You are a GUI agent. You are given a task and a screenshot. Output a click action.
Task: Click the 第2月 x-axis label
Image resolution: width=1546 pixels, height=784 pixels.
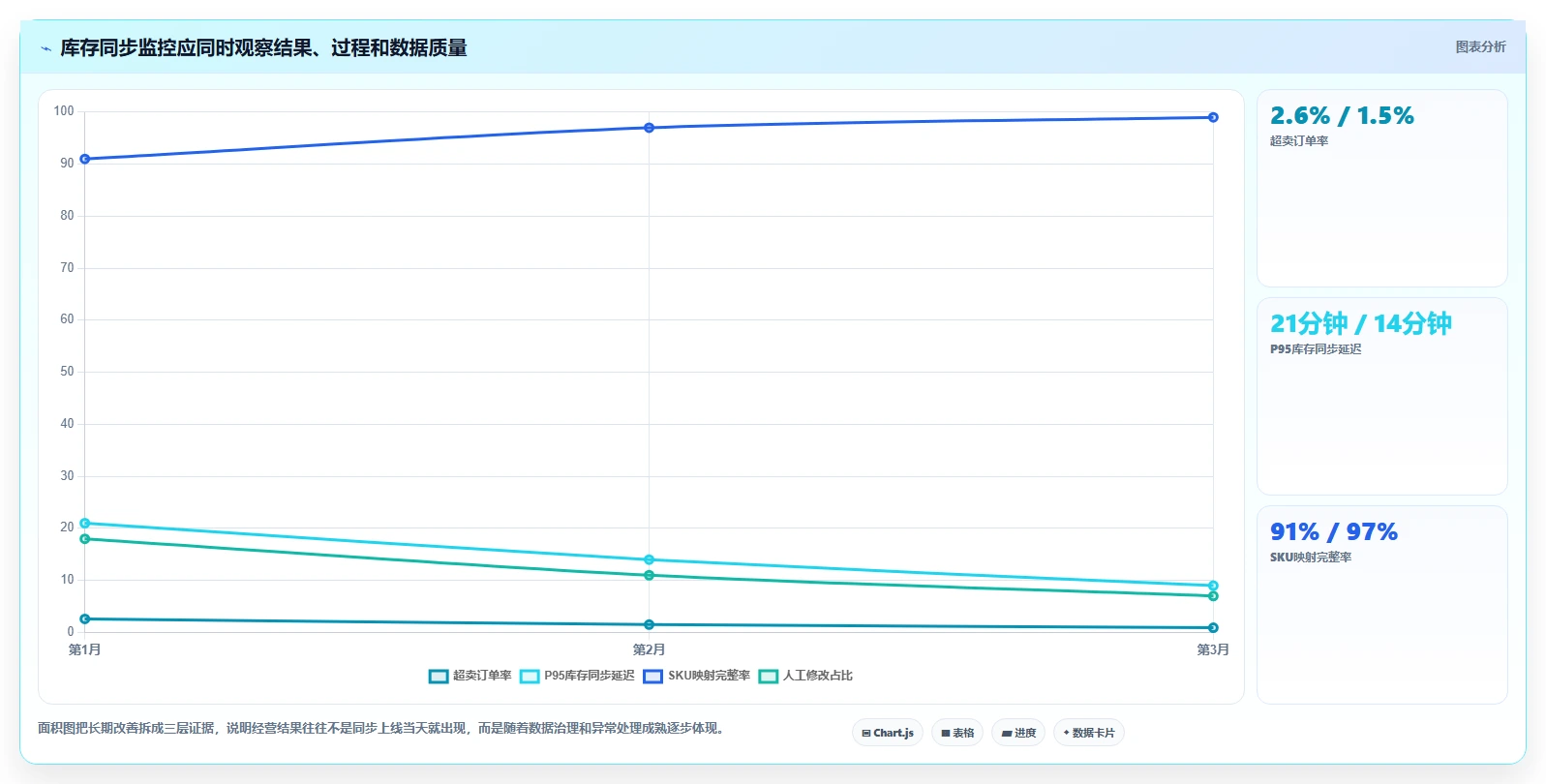click(x=650, y=649)
